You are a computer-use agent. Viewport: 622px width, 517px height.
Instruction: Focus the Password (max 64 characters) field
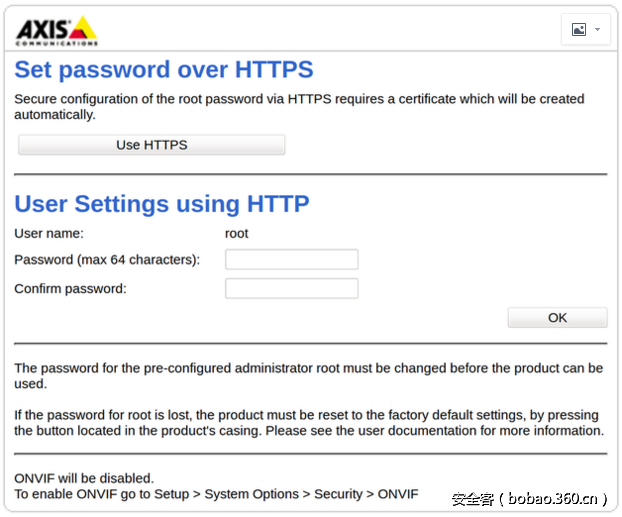pos(291,260)
